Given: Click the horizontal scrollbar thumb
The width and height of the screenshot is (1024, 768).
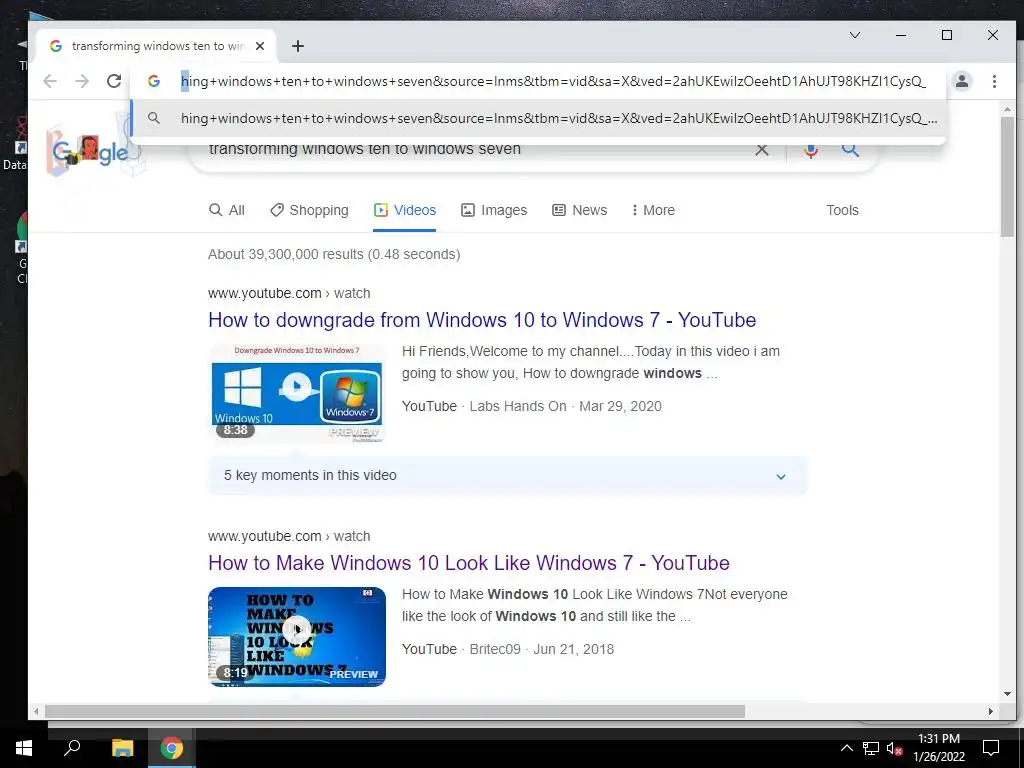Looking at the screenshot, I should [x=394, y=711].
